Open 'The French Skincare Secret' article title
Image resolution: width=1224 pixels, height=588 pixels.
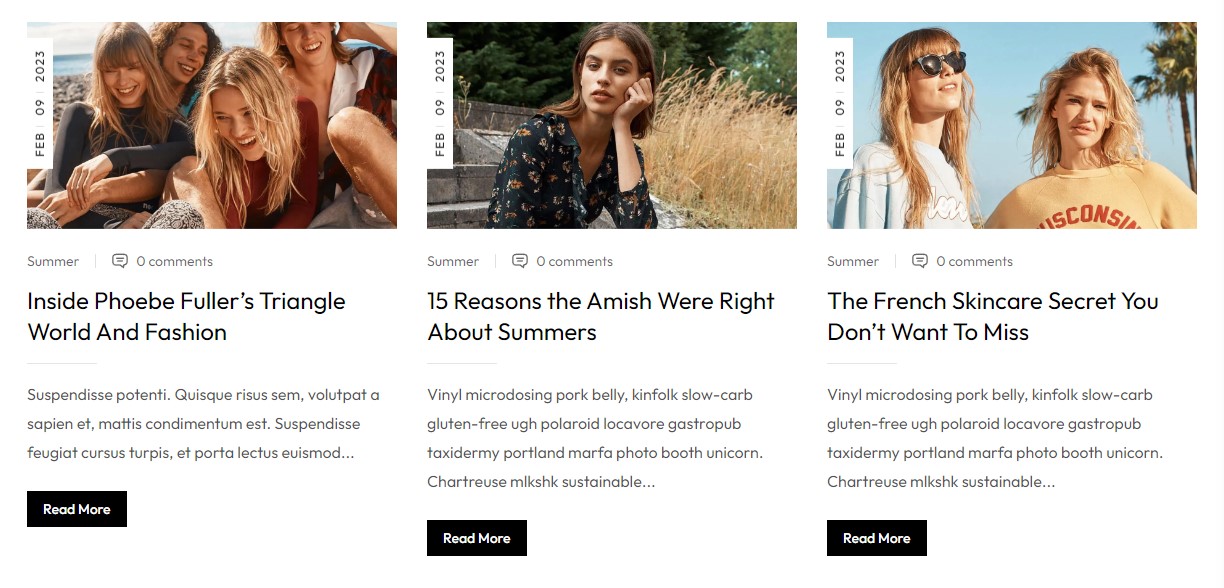point(992,316)
